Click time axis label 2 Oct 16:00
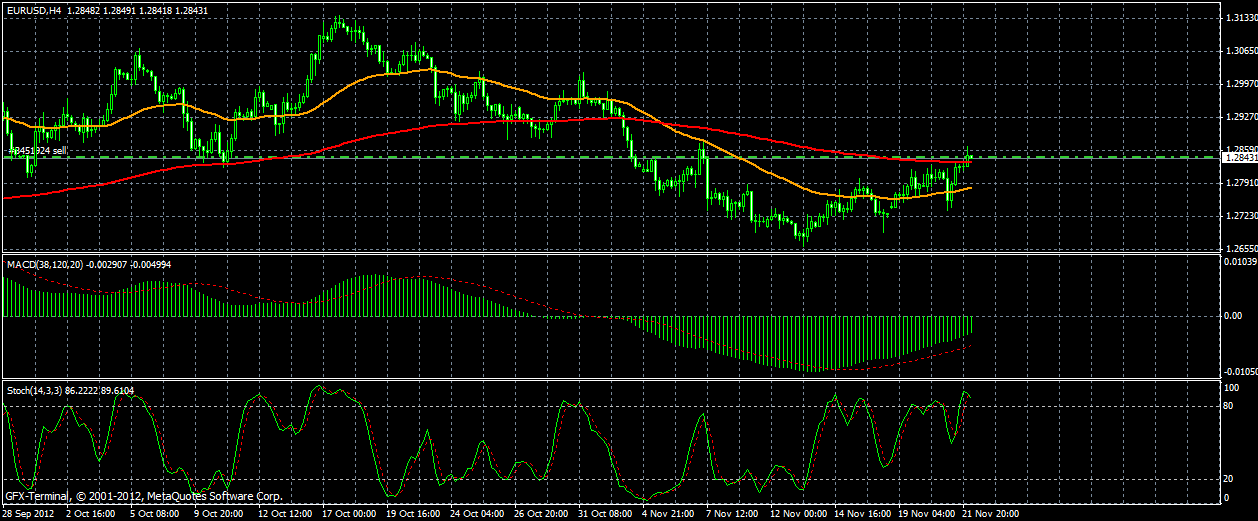The image size is (1258, 521). click(93, 513)
